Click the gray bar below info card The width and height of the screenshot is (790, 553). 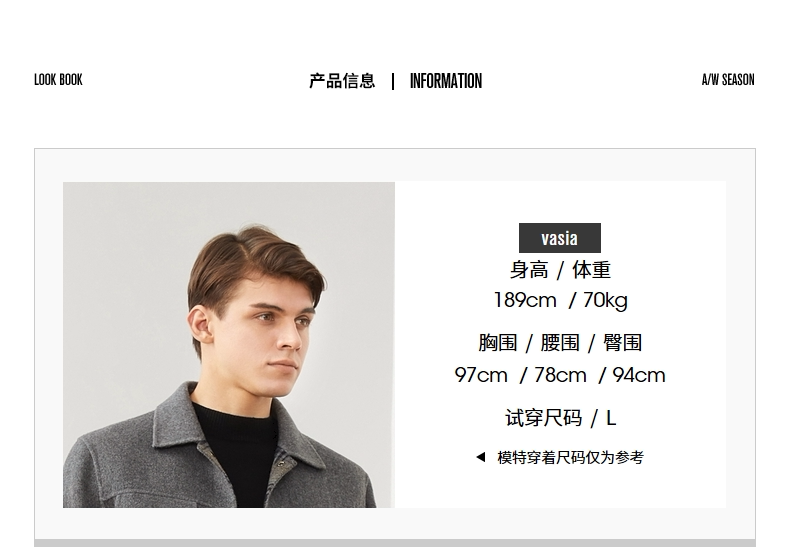[395, 543]
